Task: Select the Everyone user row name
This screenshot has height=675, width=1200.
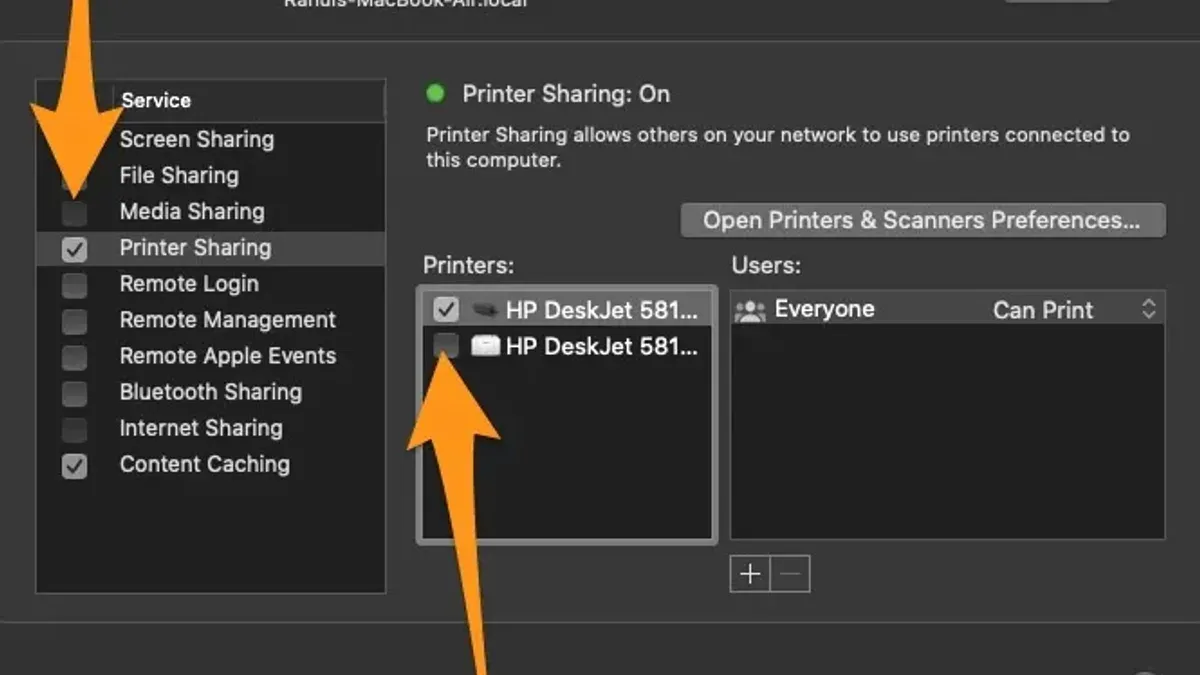Action: coord(825,310)
